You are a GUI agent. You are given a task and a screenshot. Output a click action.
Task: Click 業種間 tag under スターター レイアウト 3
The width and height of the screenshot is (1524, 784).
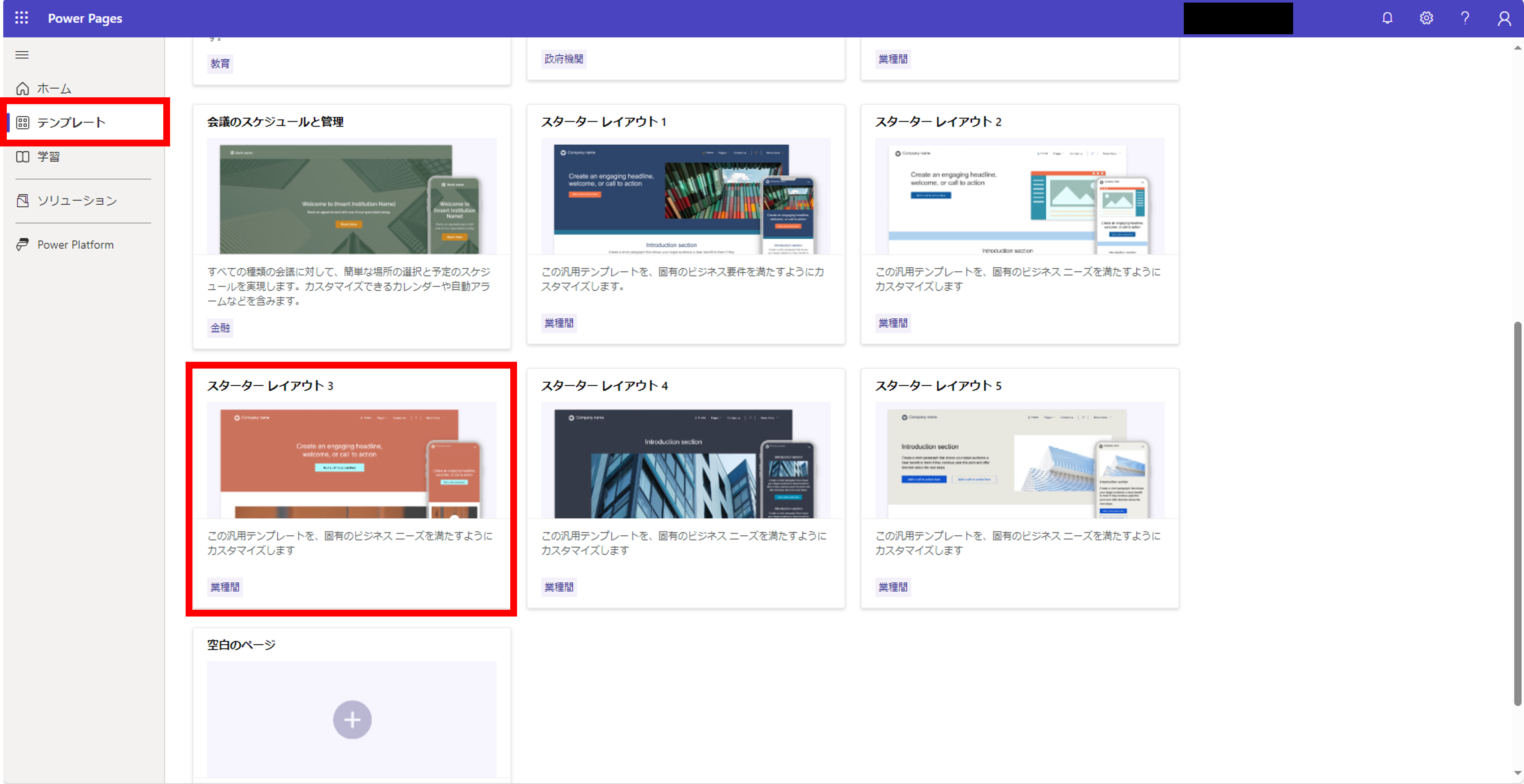[225, 587]
